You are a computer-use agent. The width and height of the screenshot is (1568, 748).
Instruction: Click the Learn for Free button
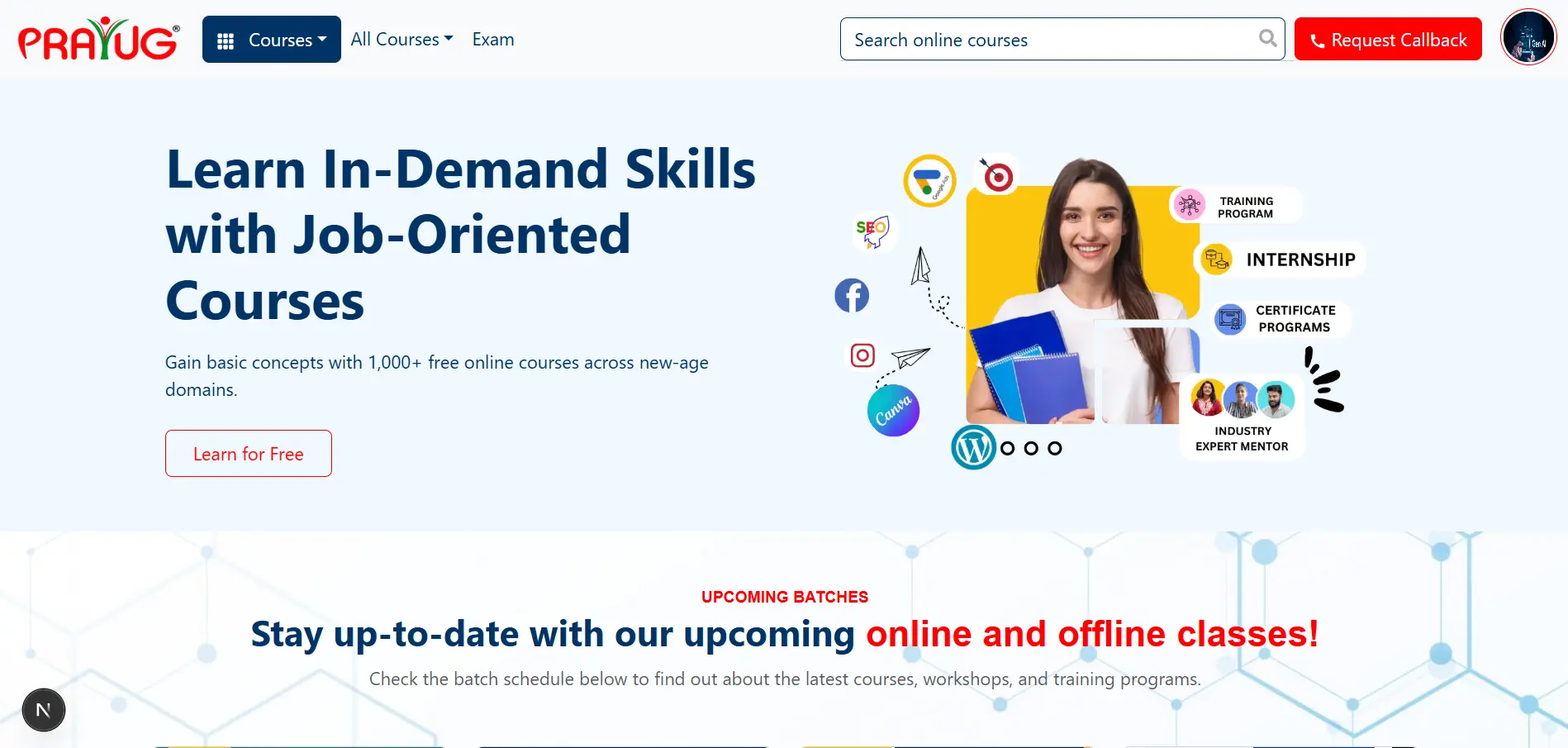[248, 453]
